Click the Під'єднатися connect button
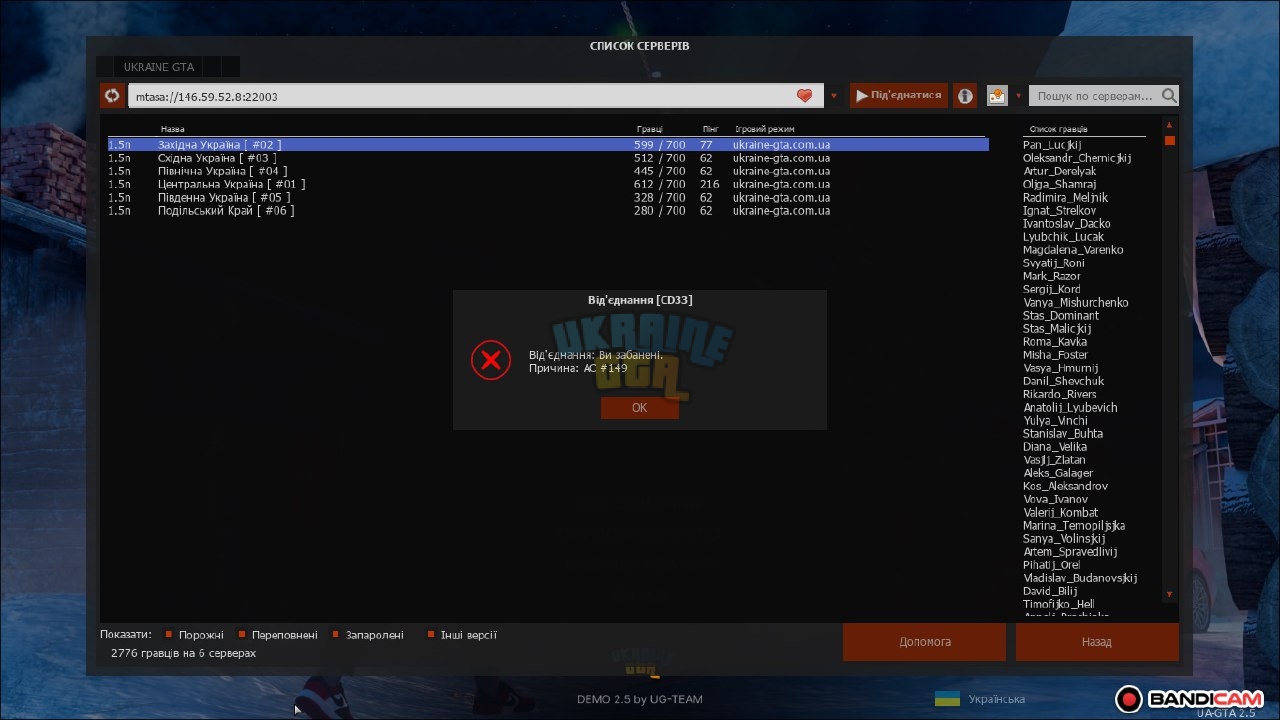The image size is (1280, 720). point(898,96)
